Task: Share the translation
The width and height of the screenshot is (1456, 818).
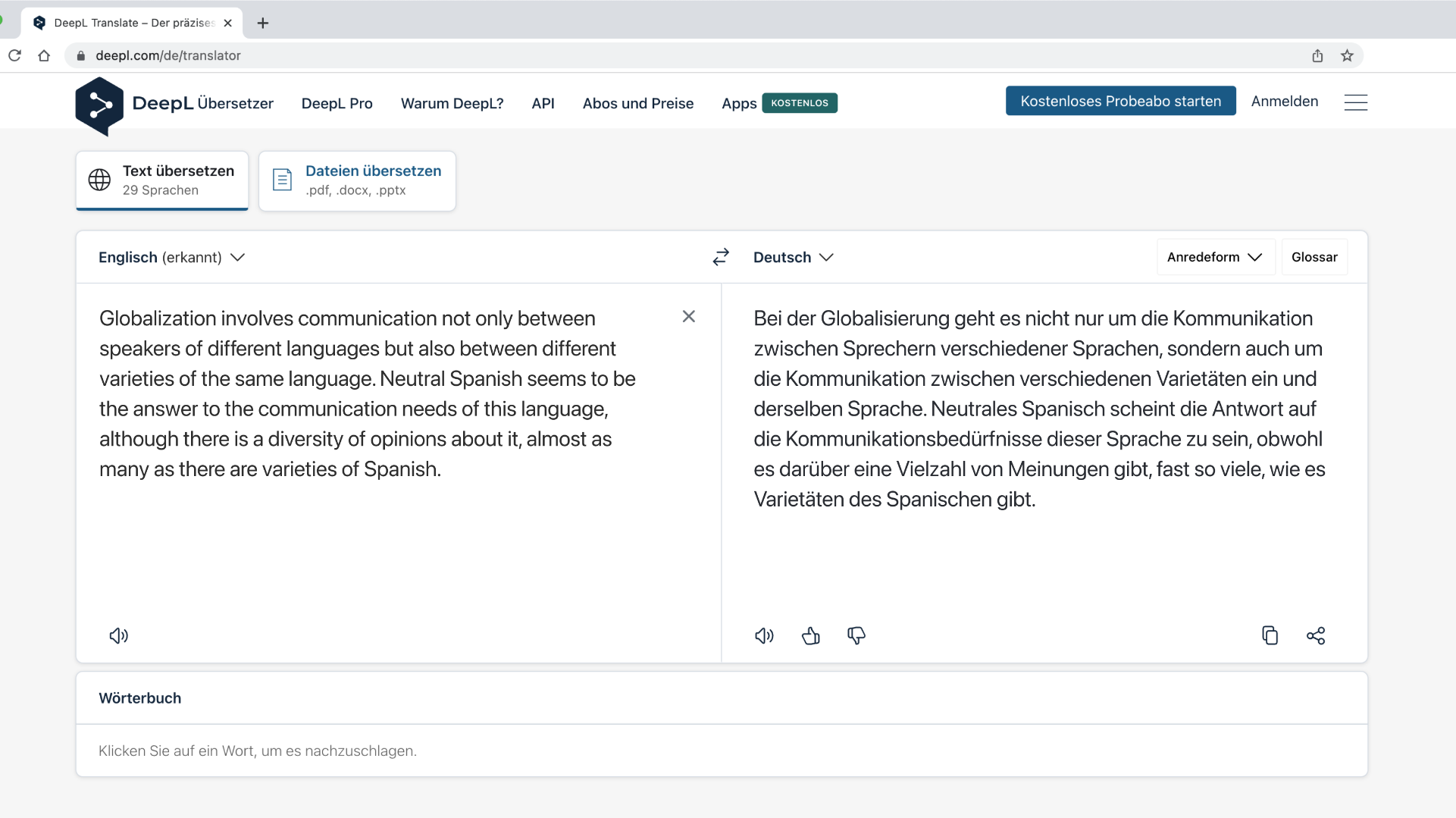Action: [x=1315, y=635]
